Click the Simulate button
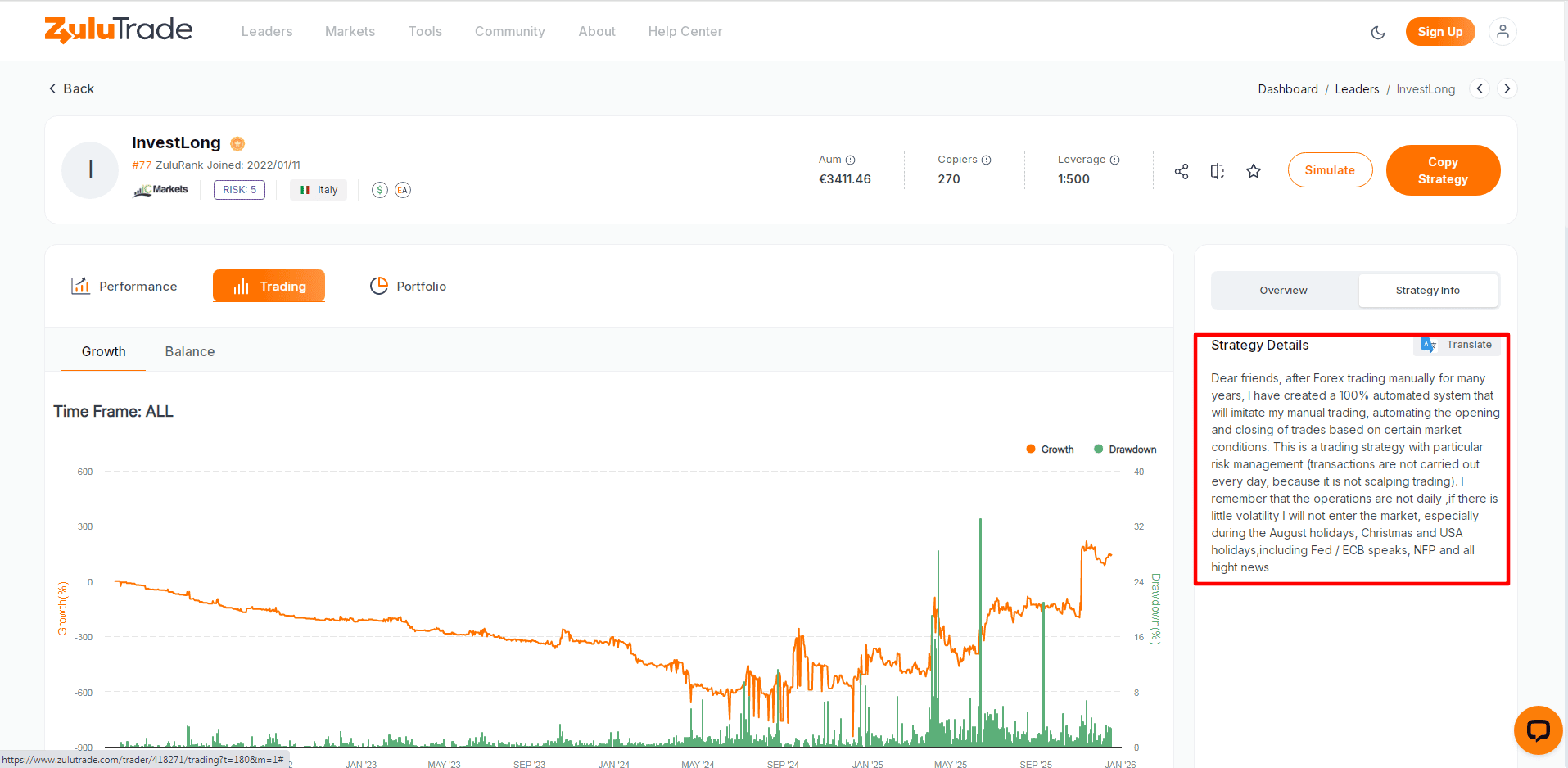The image size is (1568, 768). tap(1330, 170)
